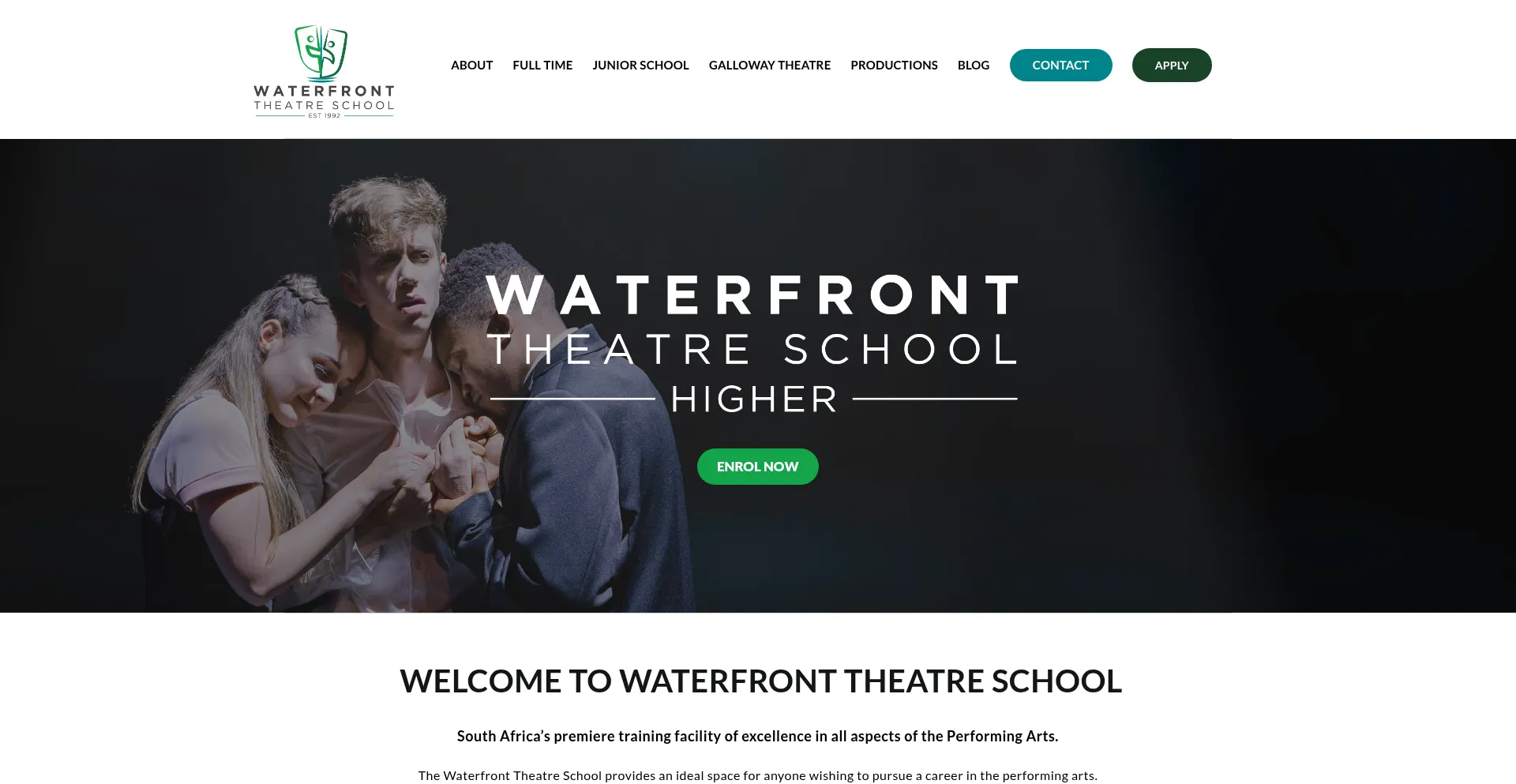
Task: Click the Waterfront hero title text
Action: tap(752, 295)
